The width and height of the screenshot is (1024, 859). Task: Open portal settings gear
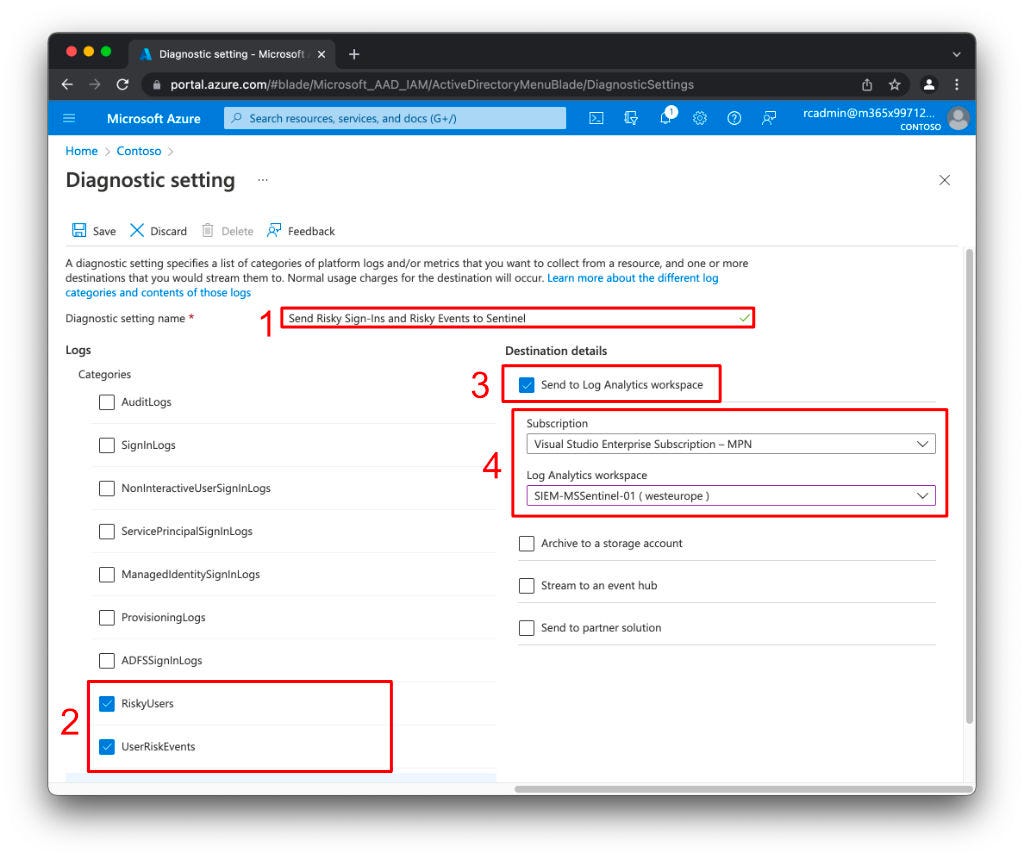pos(699,118)
